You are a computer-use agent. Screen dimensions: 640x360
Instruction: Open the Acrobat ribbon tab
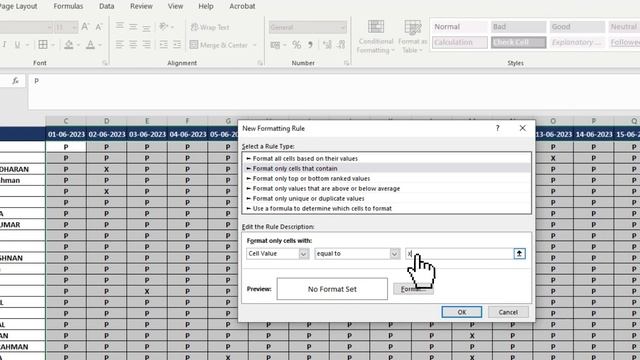tap(242, 6)
